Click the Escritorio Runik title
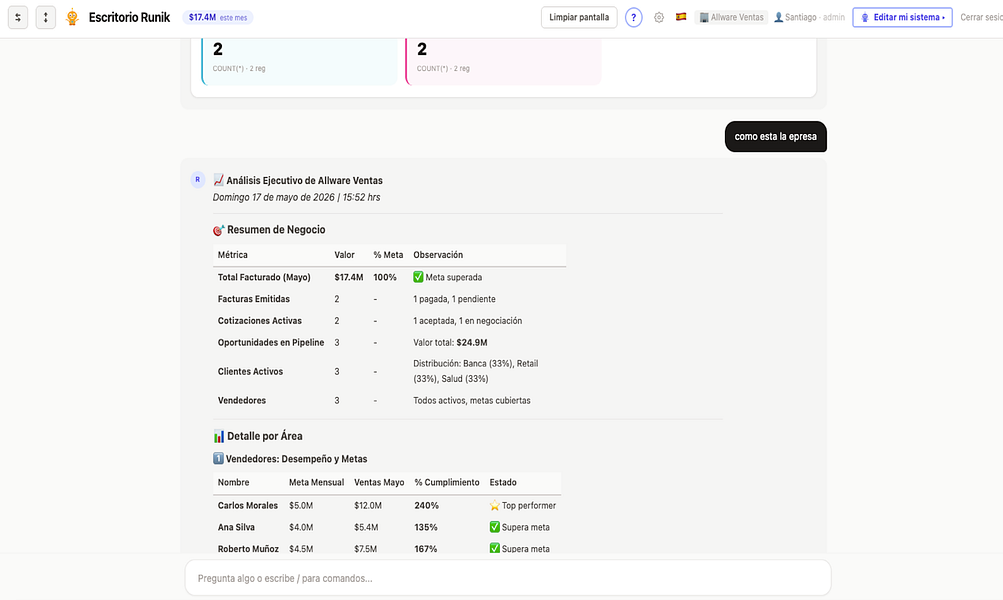The image size is (1003, 600). tap(129, 17)
